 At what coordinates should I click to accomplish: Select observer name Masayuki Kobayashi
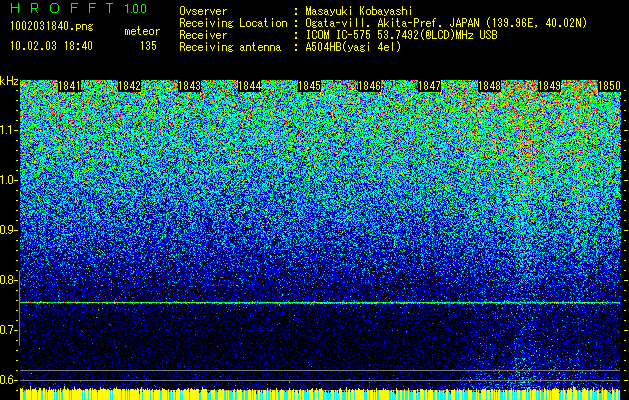click(x=358, y=12)
